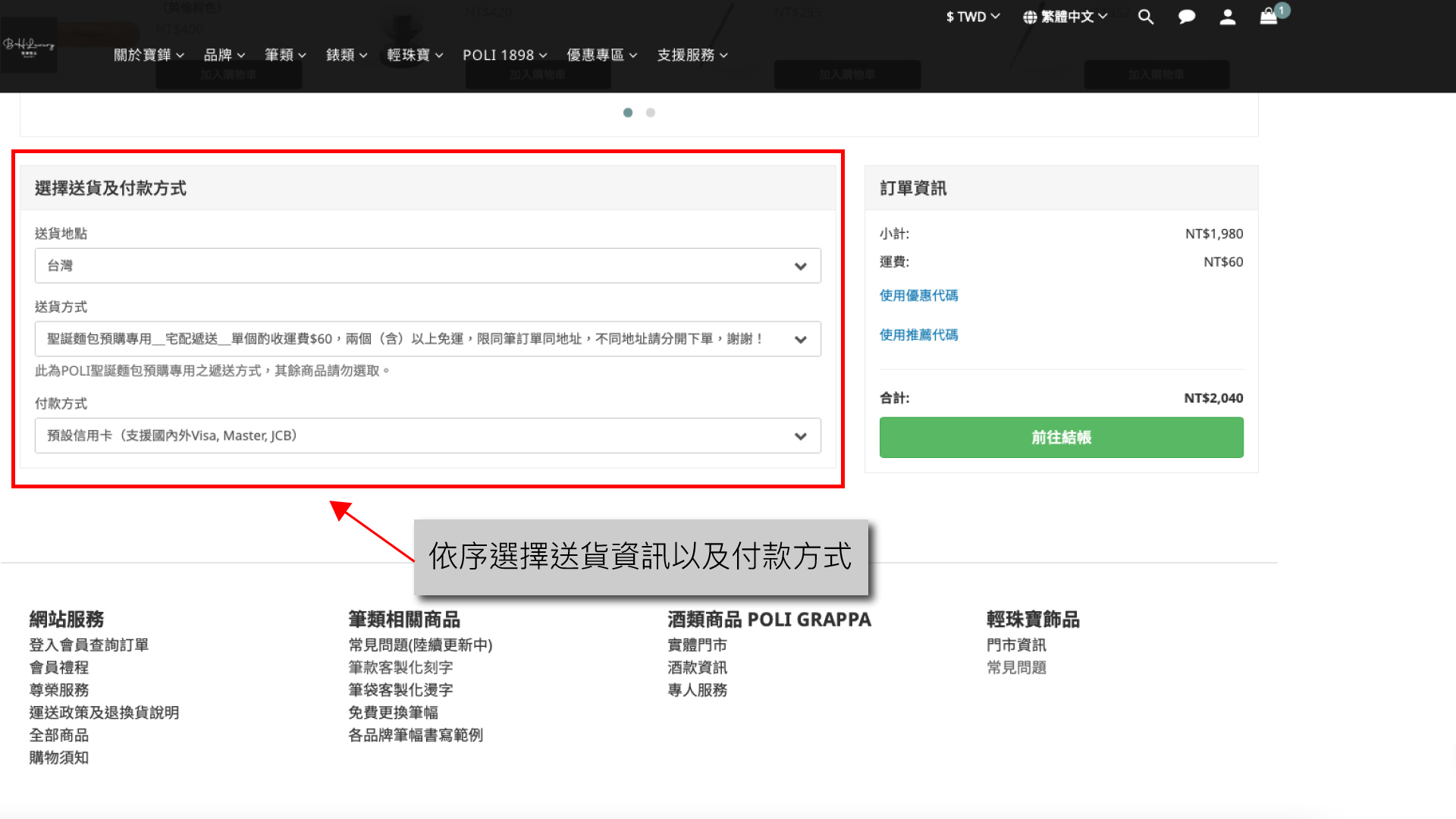
Task: Click the green 前往結帳 checkout button
Action: pos(1061,438)
